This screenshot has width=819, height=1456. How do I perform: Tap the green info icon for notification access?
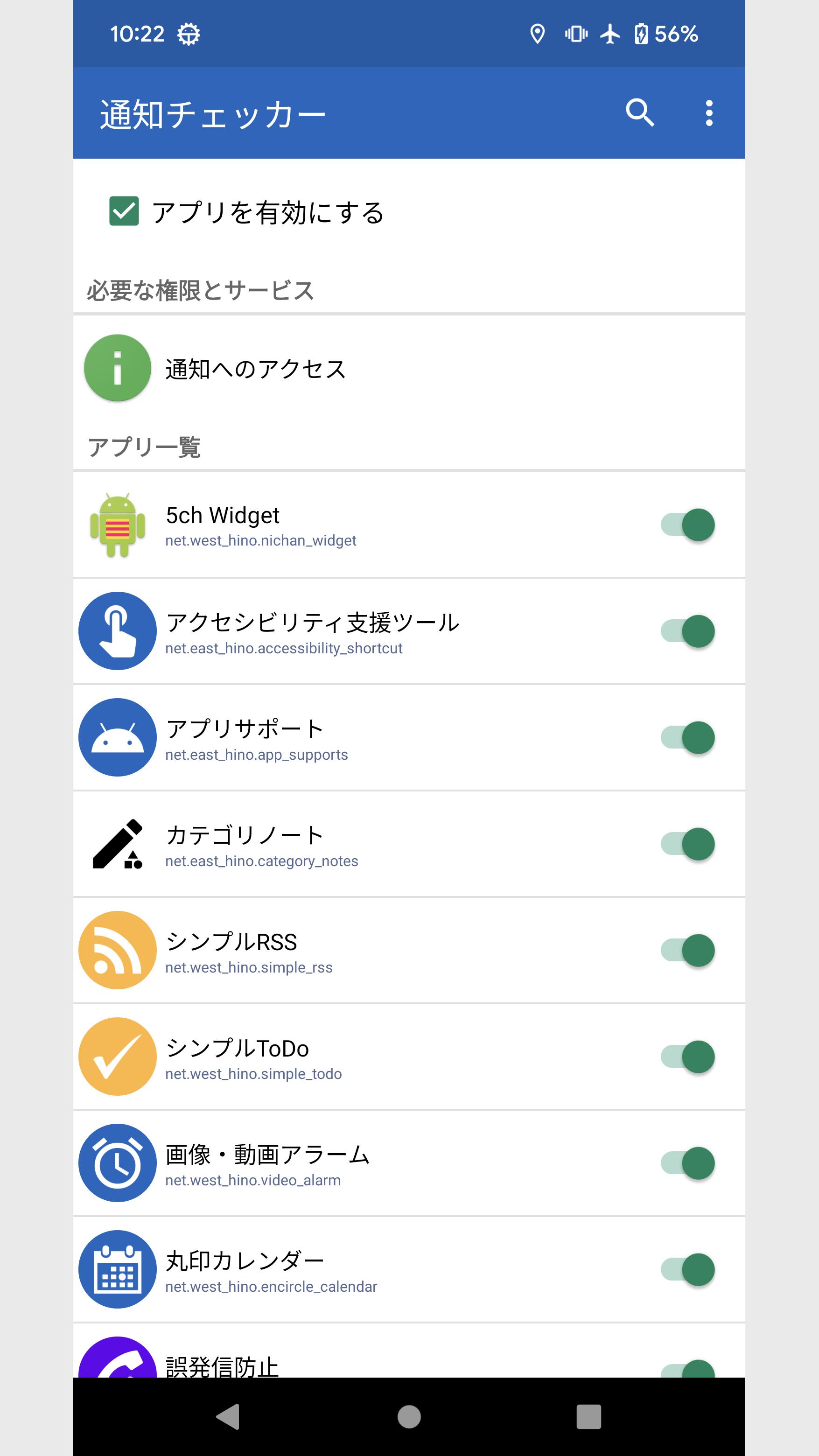(x=118, y=368)
